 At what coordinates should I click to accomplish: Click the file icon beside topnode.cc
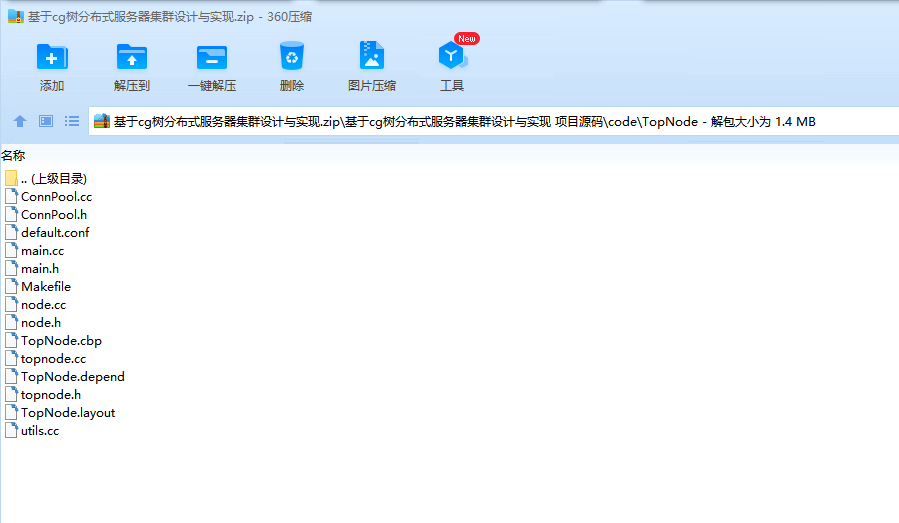pyautogui.click(x=11, y=358)
